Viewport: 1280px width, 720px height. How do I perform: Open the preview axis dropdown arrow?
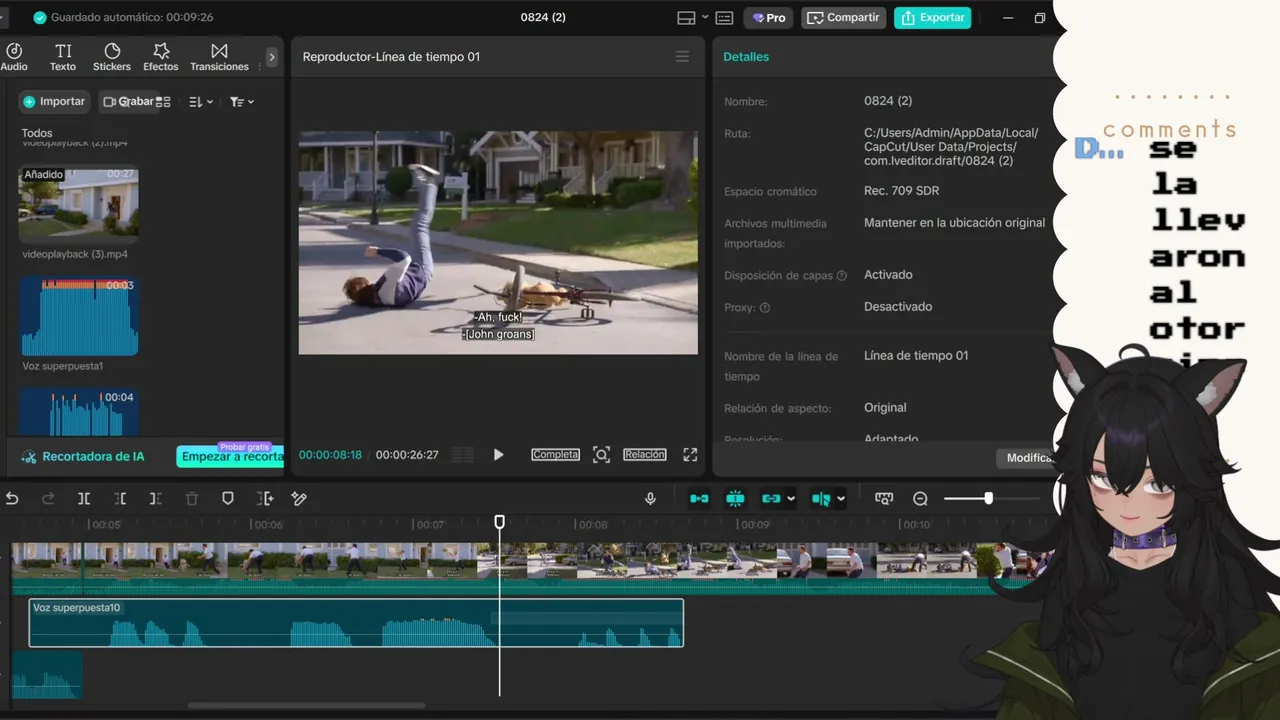(x=841, y=498)
